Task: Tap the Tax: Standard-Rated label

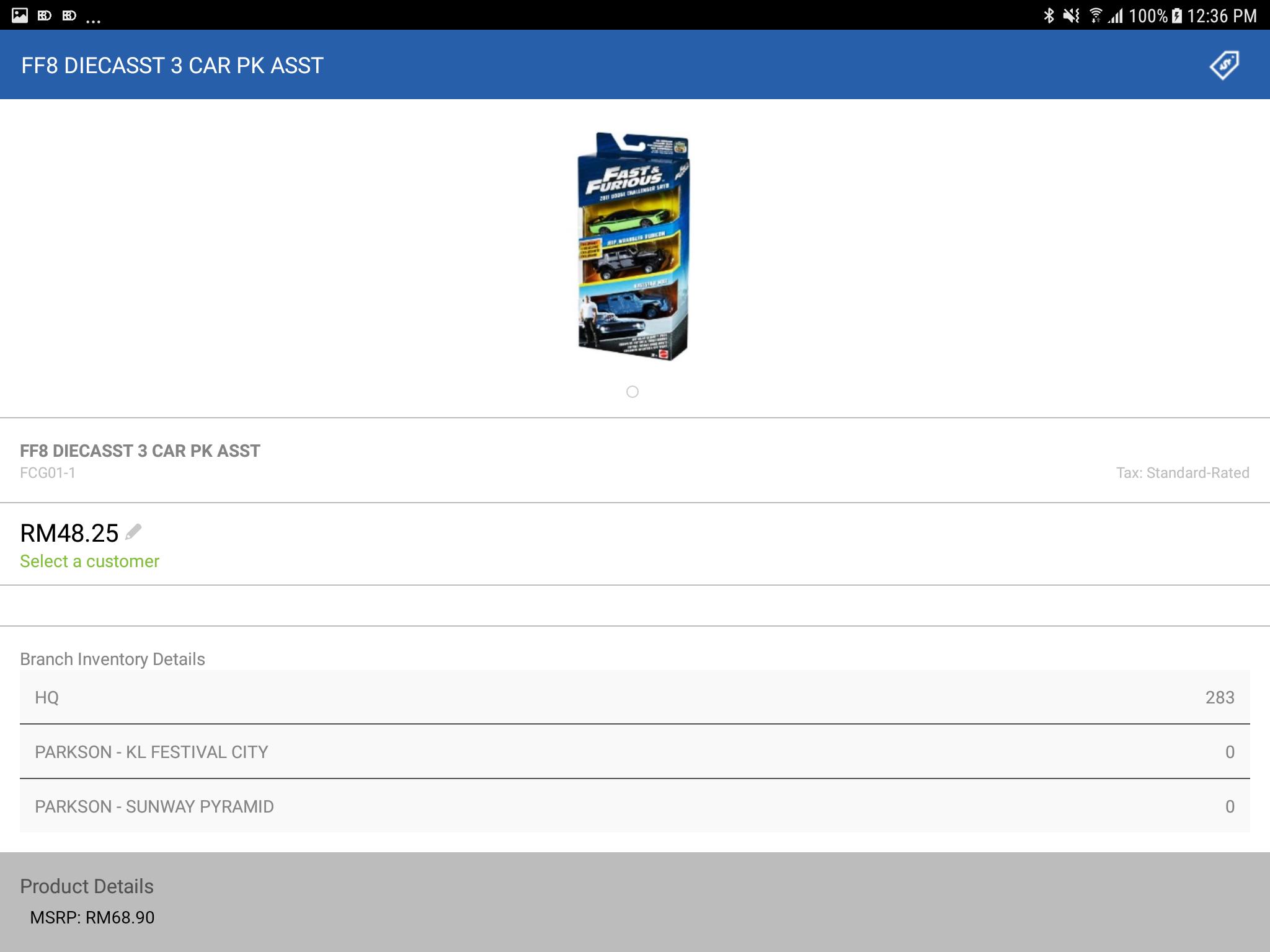Action: click(x=1183, y=473)
